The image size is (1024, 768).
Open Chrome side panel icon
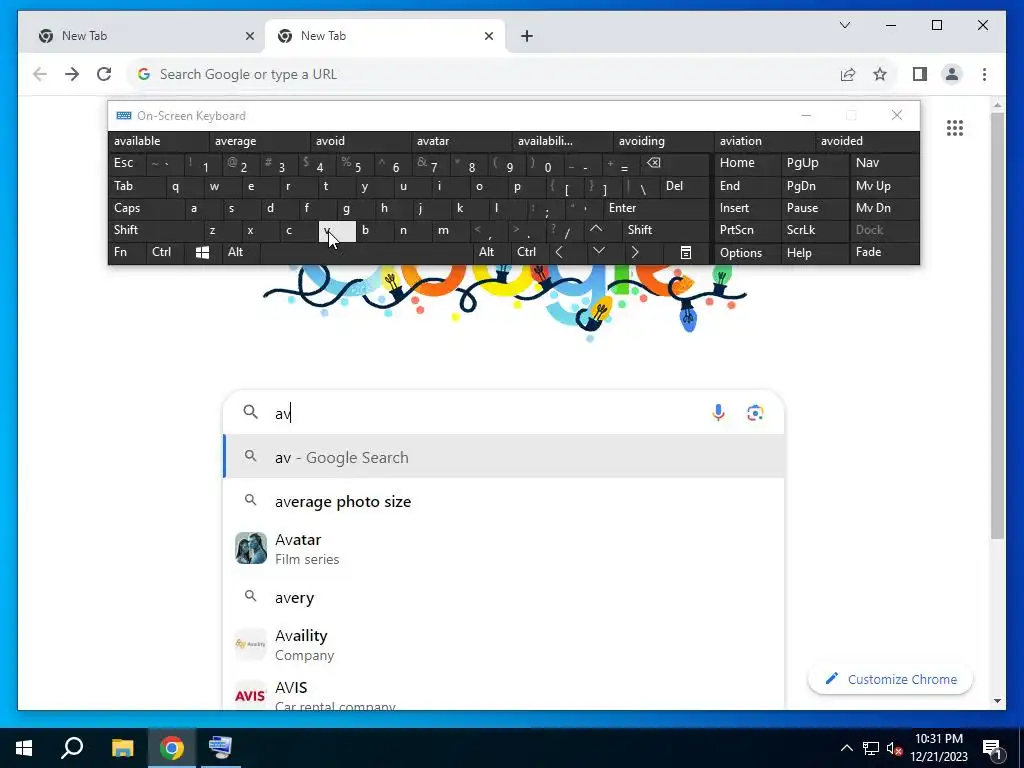point(920,74)
